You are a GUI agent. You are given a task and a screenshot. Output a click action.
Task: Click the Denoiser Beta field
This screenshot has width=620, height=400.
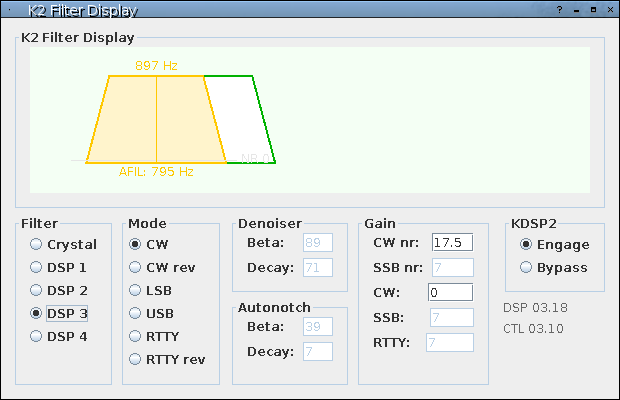pos(318,242)
